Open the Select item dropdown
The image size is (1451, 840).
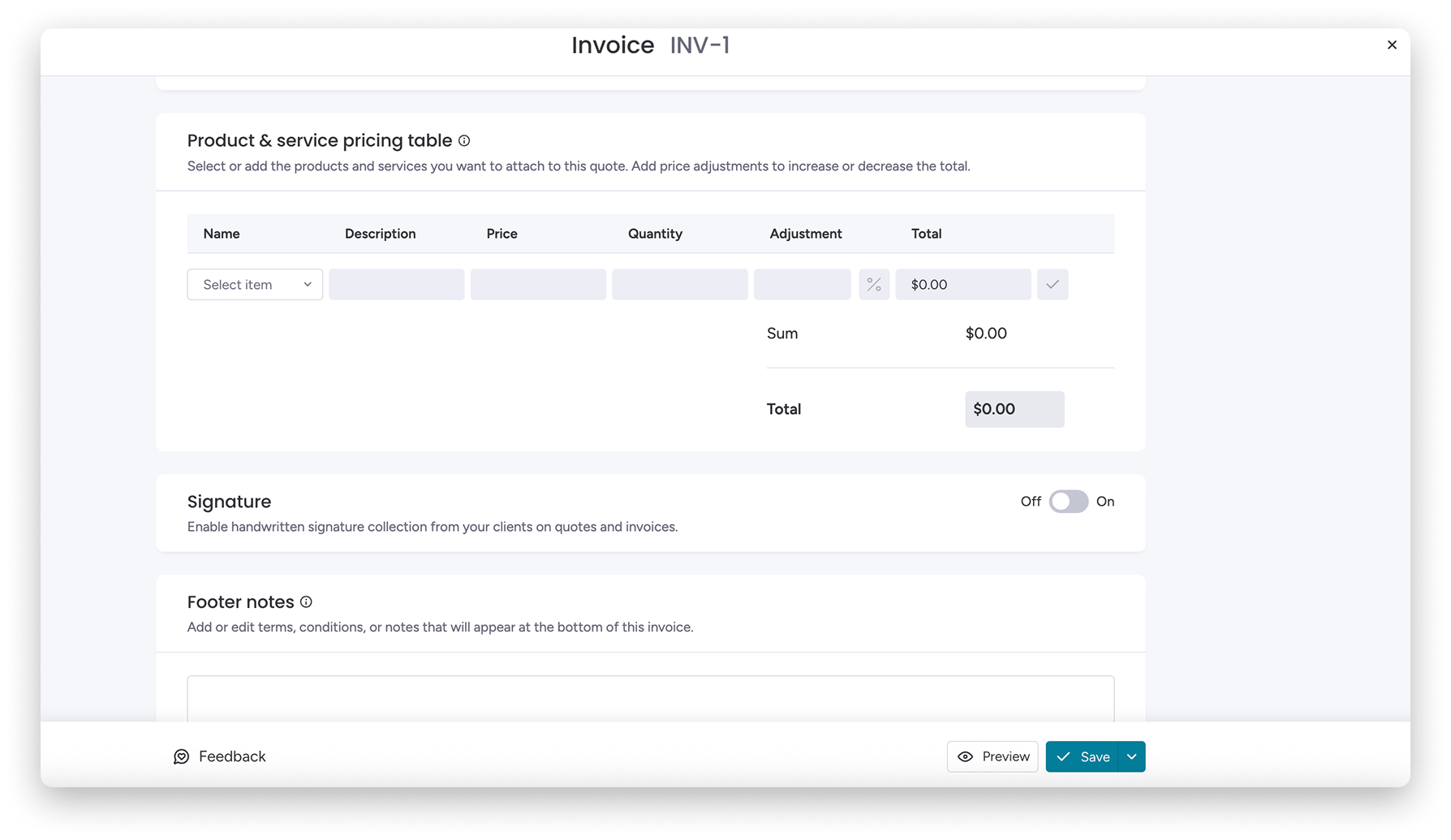tap(255, 285)
